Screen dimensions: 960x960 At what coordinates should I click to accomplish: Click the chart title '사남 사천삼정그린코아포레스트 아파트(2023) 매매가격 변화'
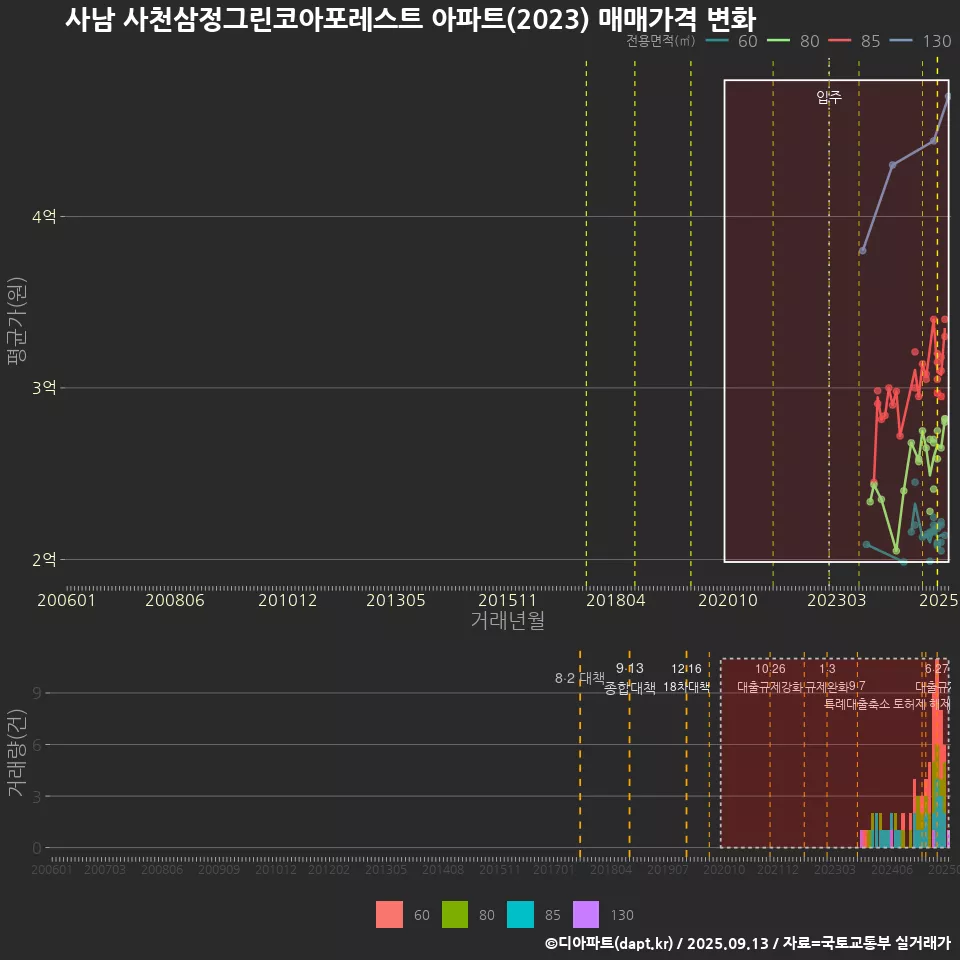[x=411, y=19]
